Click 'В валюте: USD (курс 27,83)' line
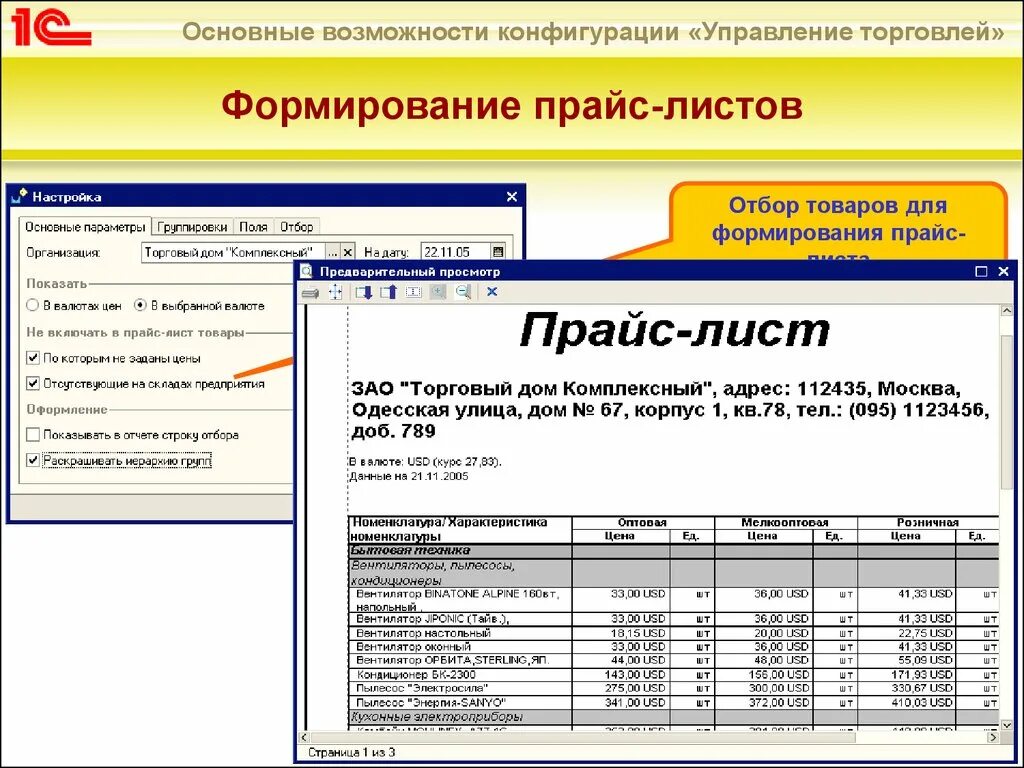 (x=425, y=462)
